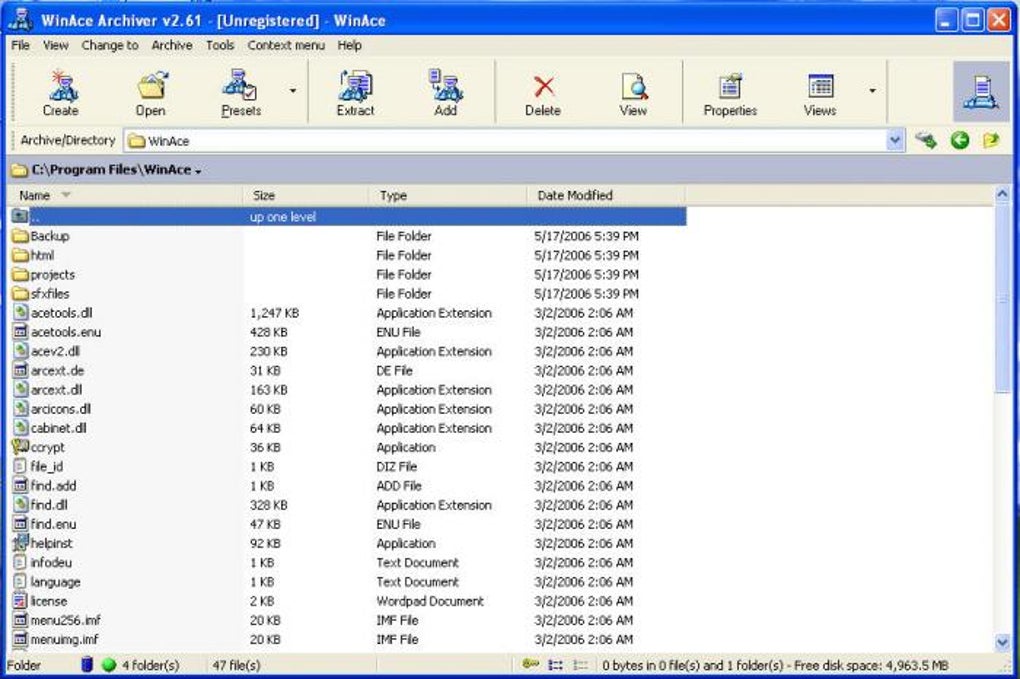Select the find.add file
The width and height of the screenshot is (1020, 679).
click(x=348, y=485)
